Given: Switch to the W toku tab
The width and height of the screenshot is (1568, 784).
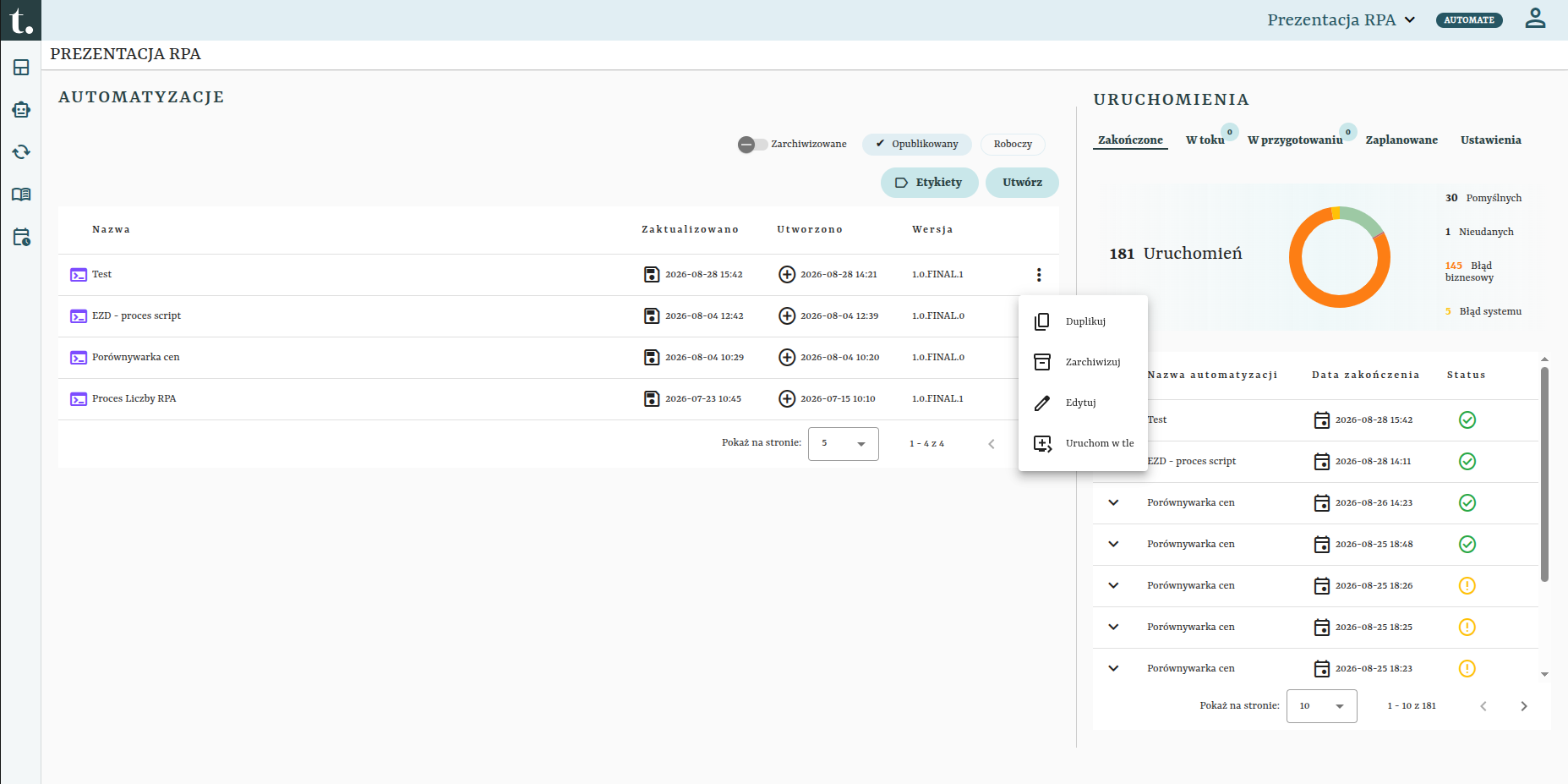Looking at the screenshot, I should click(x=1205, y=140).
